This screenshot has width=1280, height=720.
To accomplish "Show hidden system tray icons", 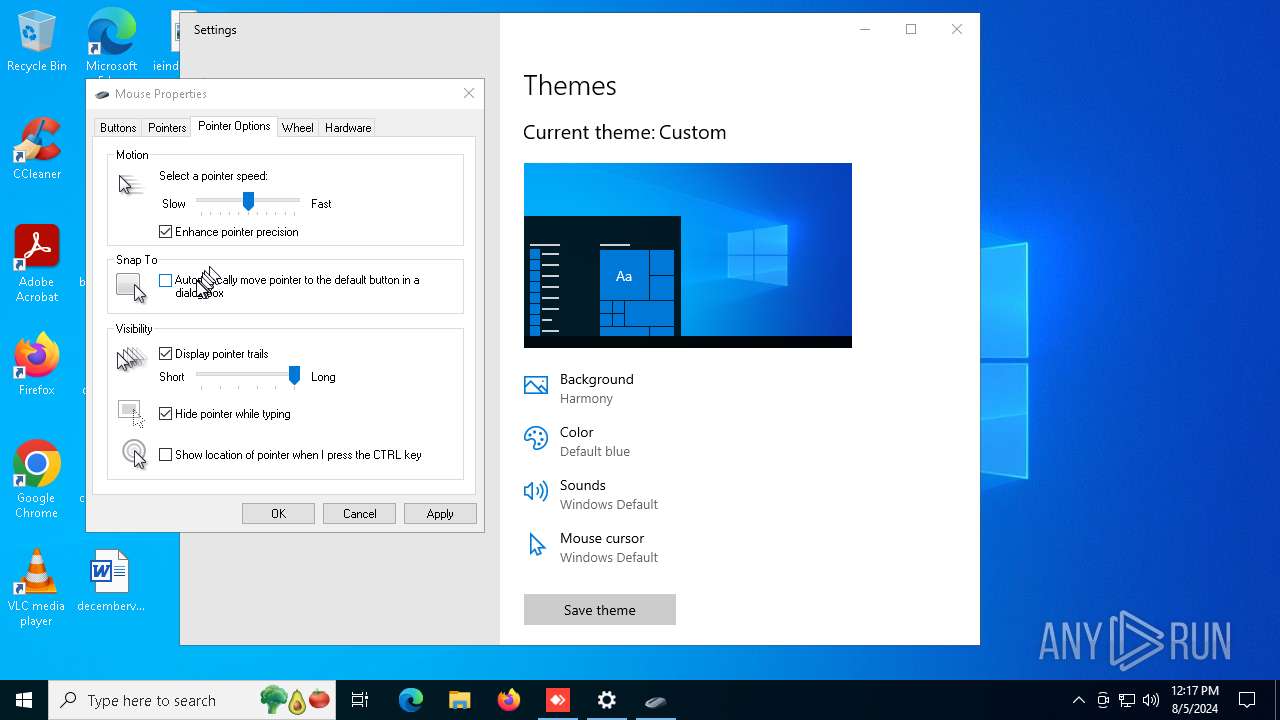I will pyautogui.click(x=1078, y=700).
